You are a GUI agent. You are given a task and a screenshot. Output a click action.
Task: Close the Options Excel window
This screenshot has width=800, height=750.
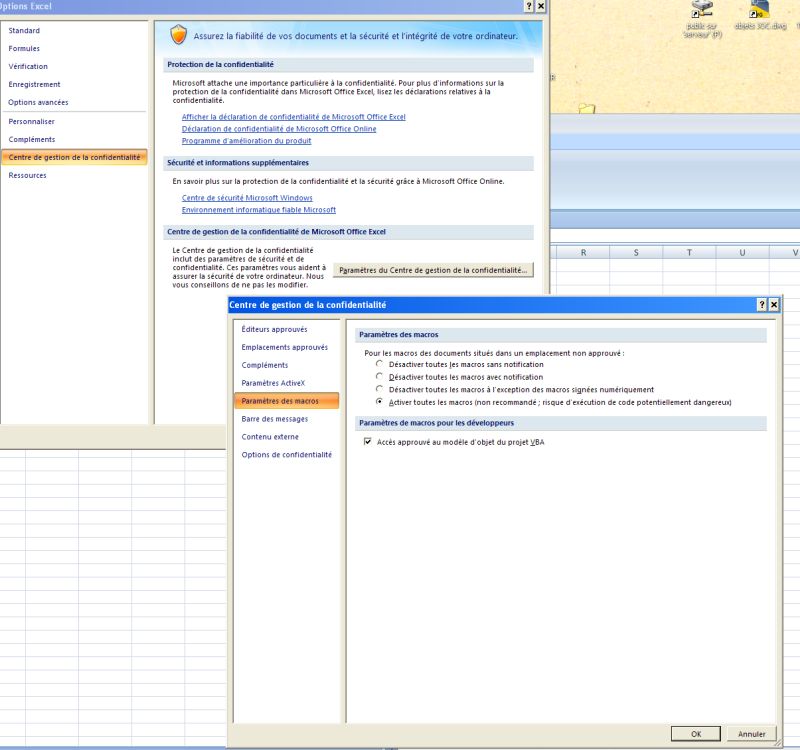[x=541, y=6]
